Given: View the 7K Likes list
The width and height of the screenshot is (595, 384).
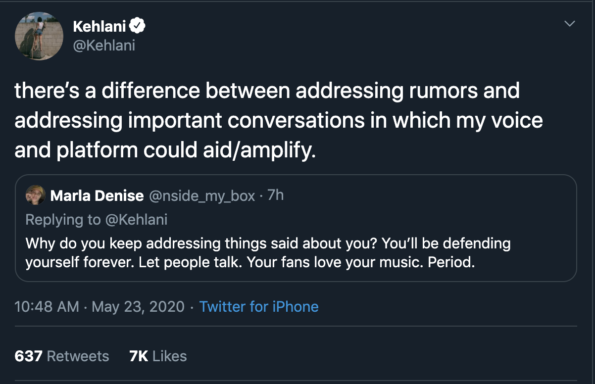Looking at the screenshot, I should tap(158, 356).
